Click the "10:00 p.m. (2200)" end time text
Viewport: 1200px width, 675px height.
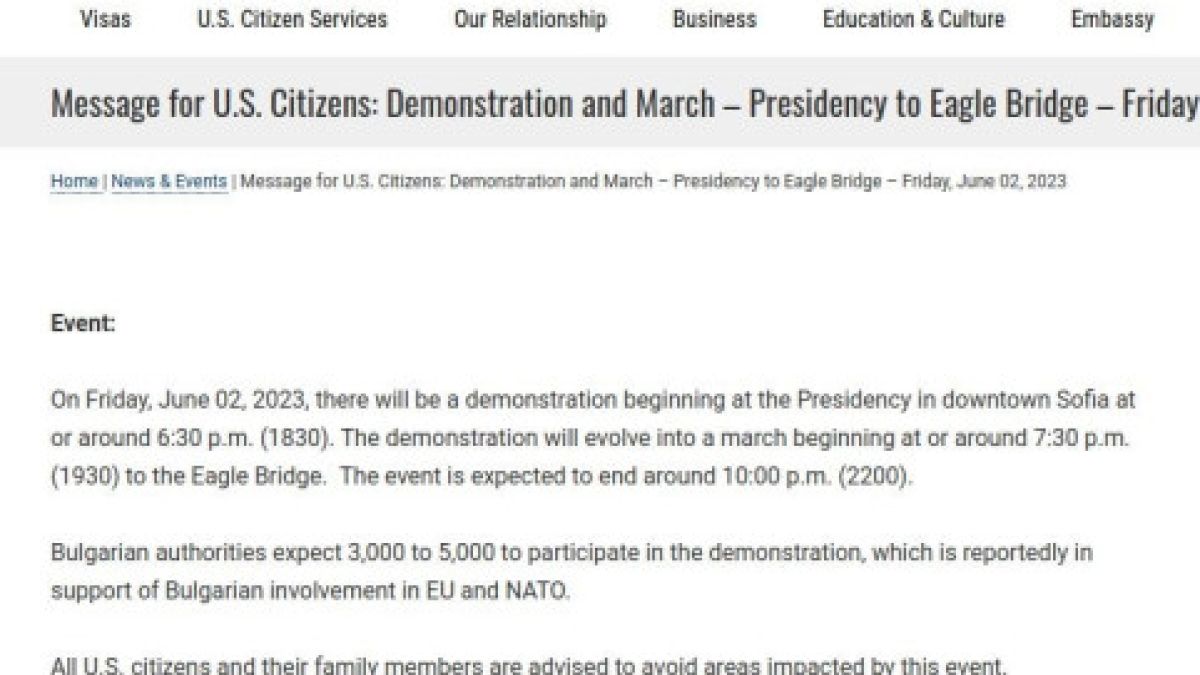816,477
